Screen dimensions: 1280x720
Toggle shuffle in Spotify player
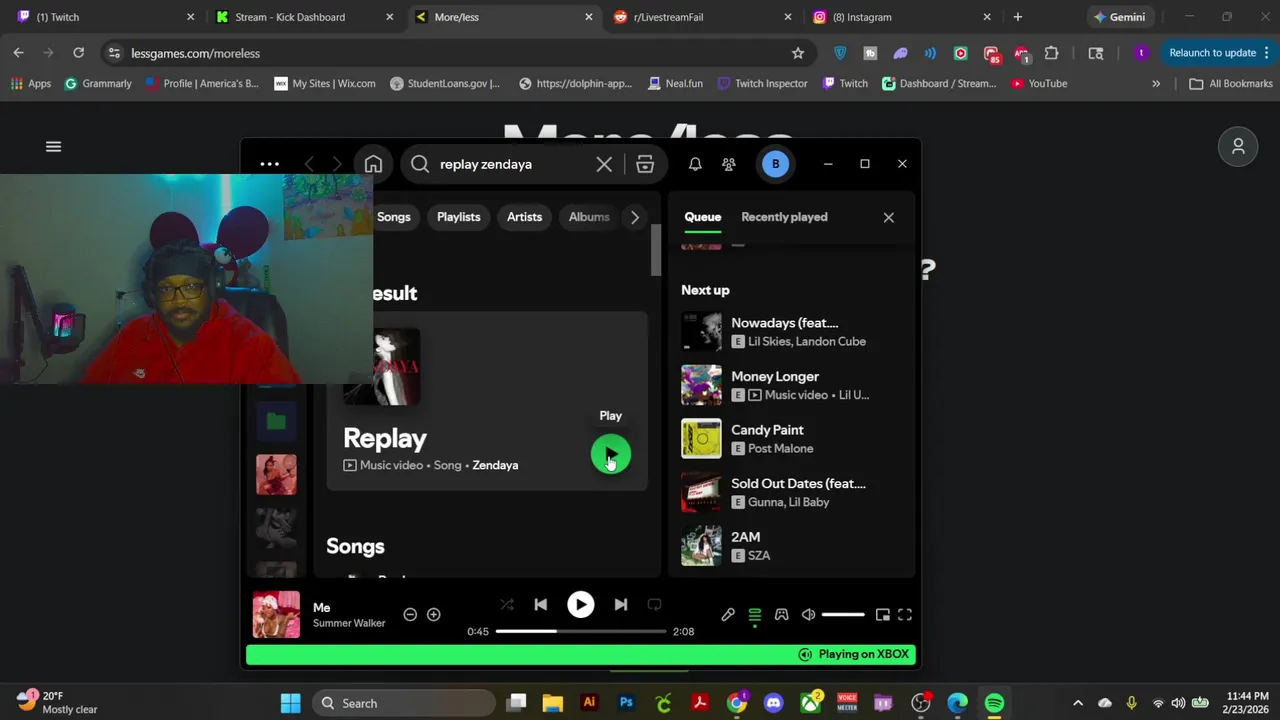click(507, 605)
